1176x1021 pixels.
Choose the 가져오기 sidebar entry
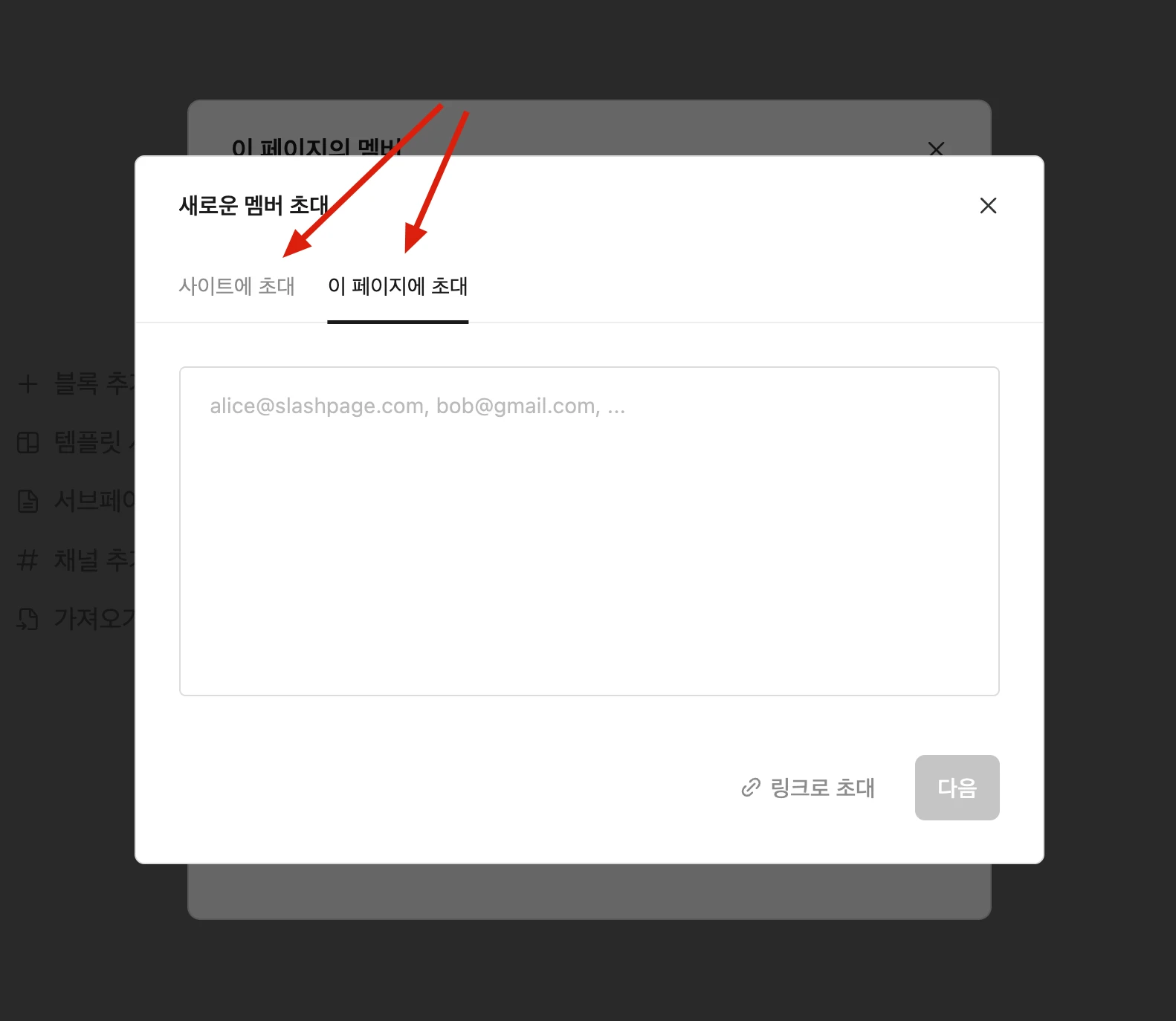tap(76, 618)
